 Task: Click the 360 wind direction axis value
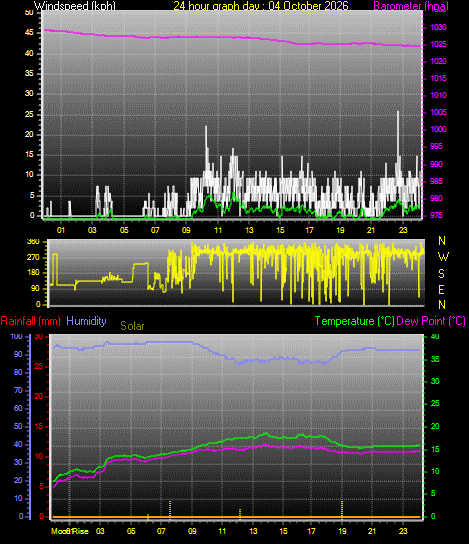pyautogui.click(x=33, y=242)
